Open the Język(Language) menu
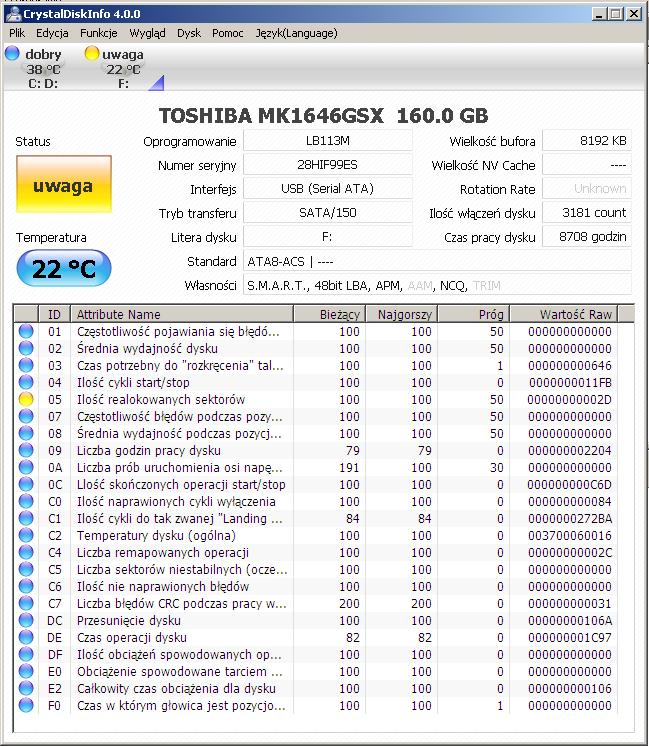The image size is (649, 746). pos(296,33)
